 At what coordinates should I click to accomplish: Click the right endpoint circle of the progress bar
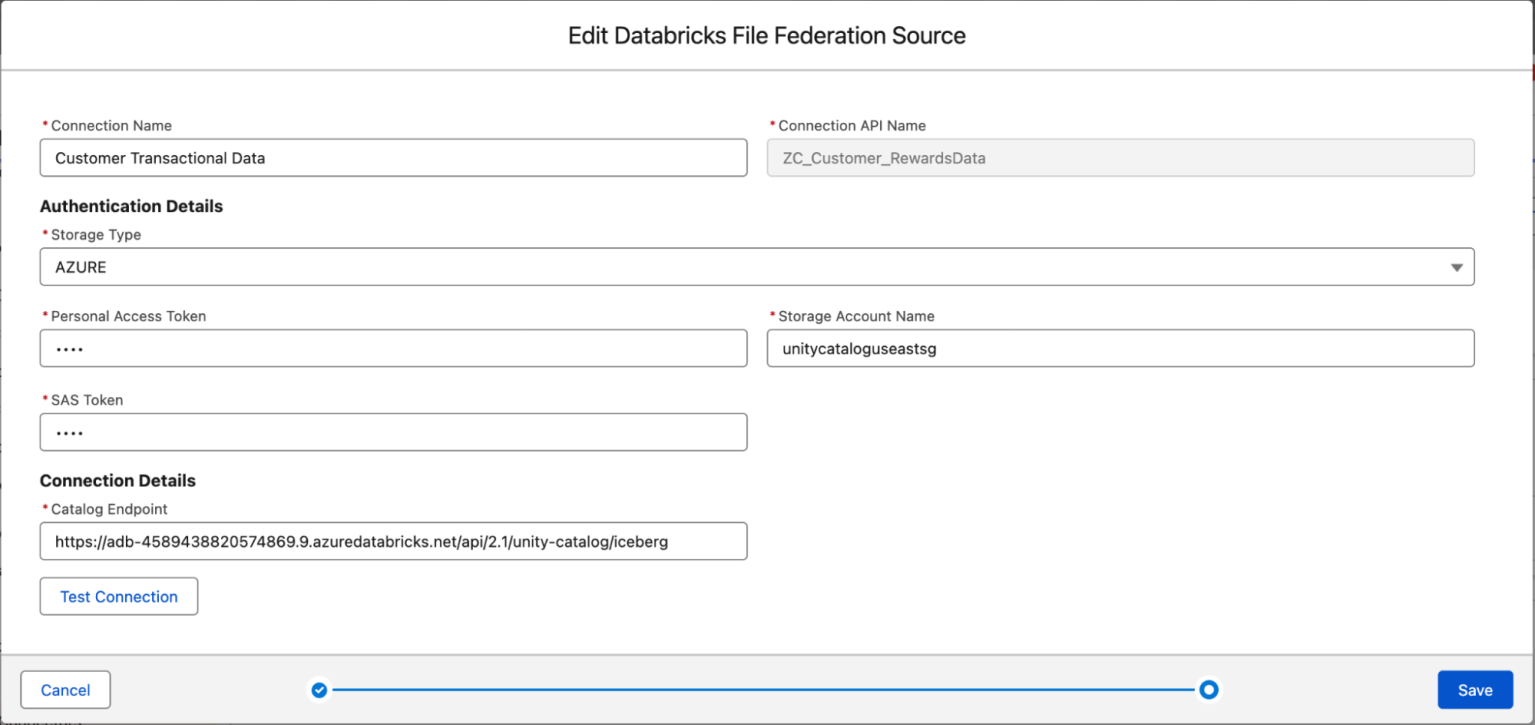tap(1208, 689)
